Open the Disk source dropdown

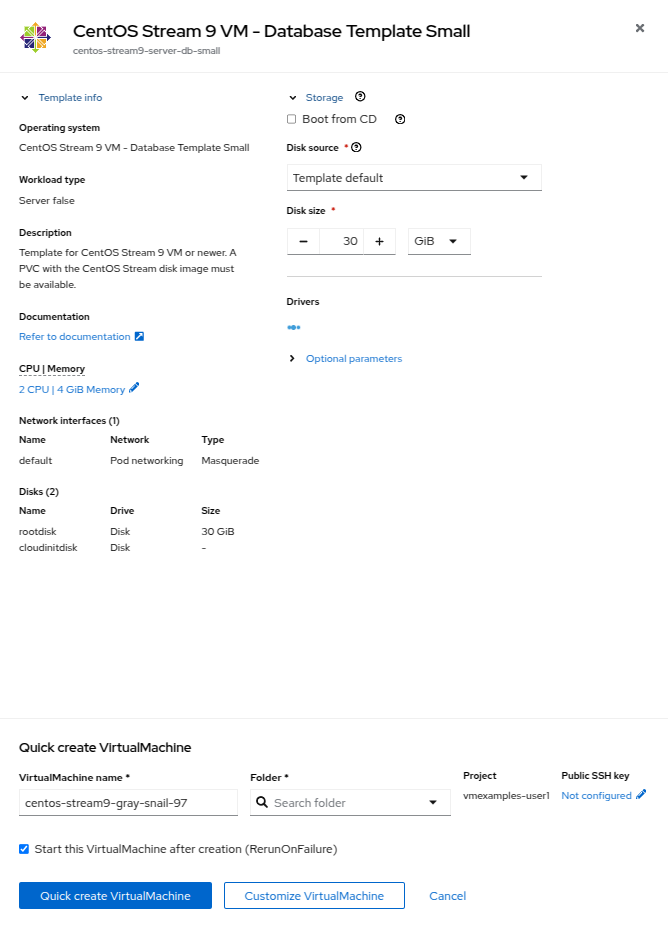[414, 178]
